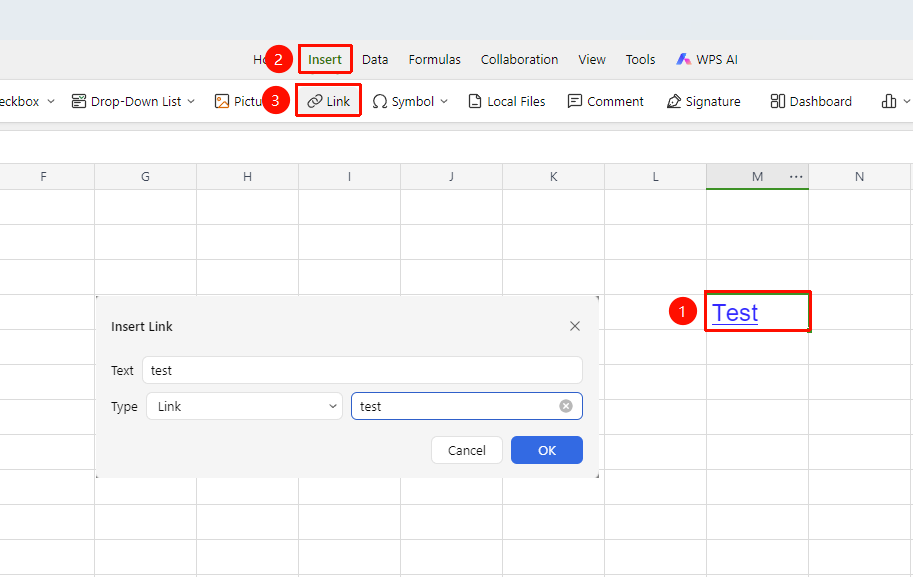Select column L header

tap(656, 176)
